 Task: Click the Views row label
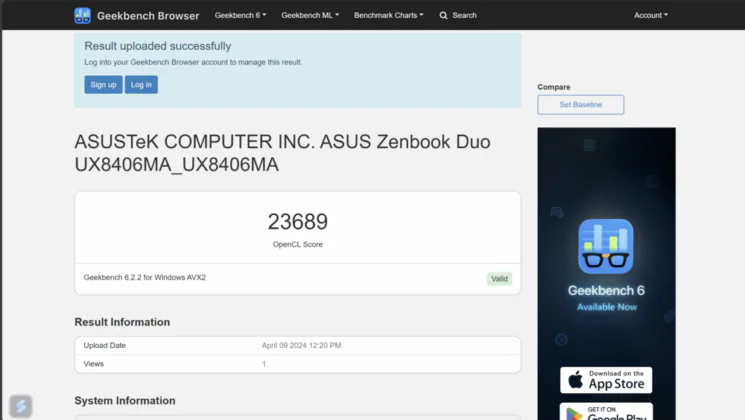pos(94,364)
